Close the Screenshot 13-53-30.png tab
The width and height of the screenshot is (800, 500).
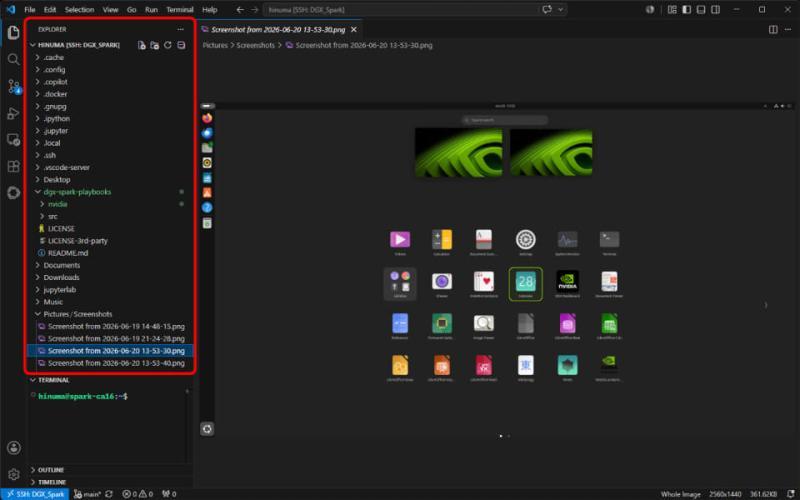pos(354,30)
